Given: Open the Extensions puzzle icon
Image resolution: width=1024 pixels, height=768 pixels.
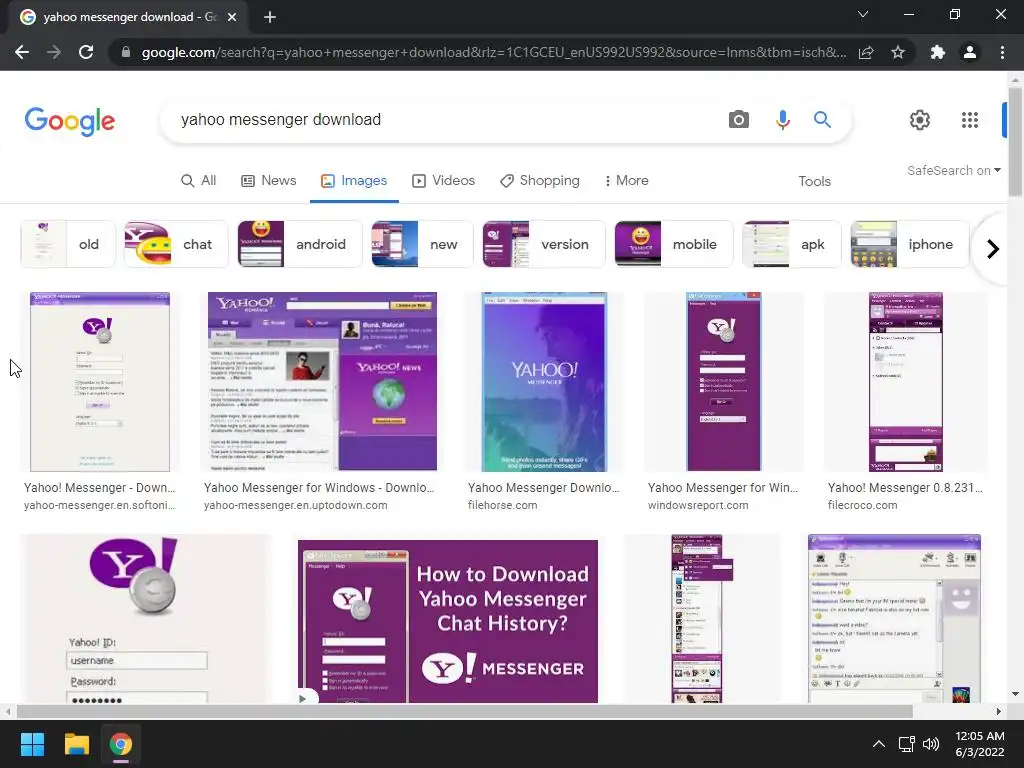Looking at the screenshot, I should pyautogui.click(x=938, y=52).
